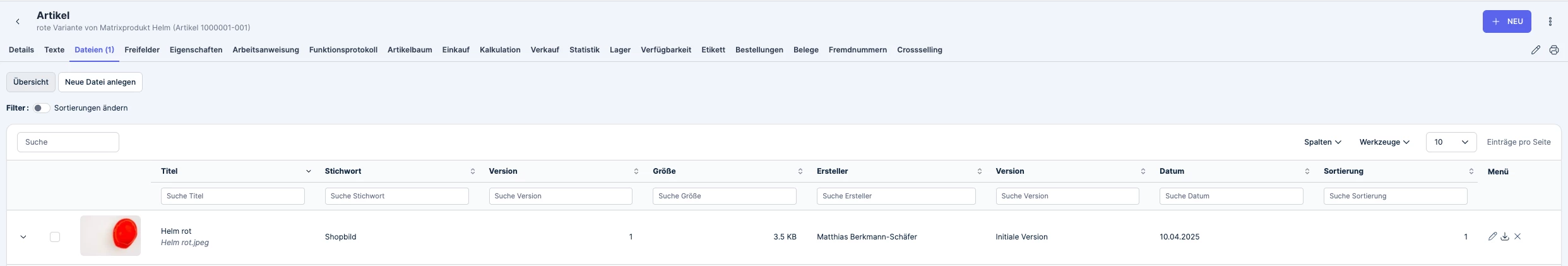Image resolution: width=1568 pixels, height=266 pixels.
Task: Delete Helm rot file with X icon
Action: pyautogui.click(x=1518, y=236)
